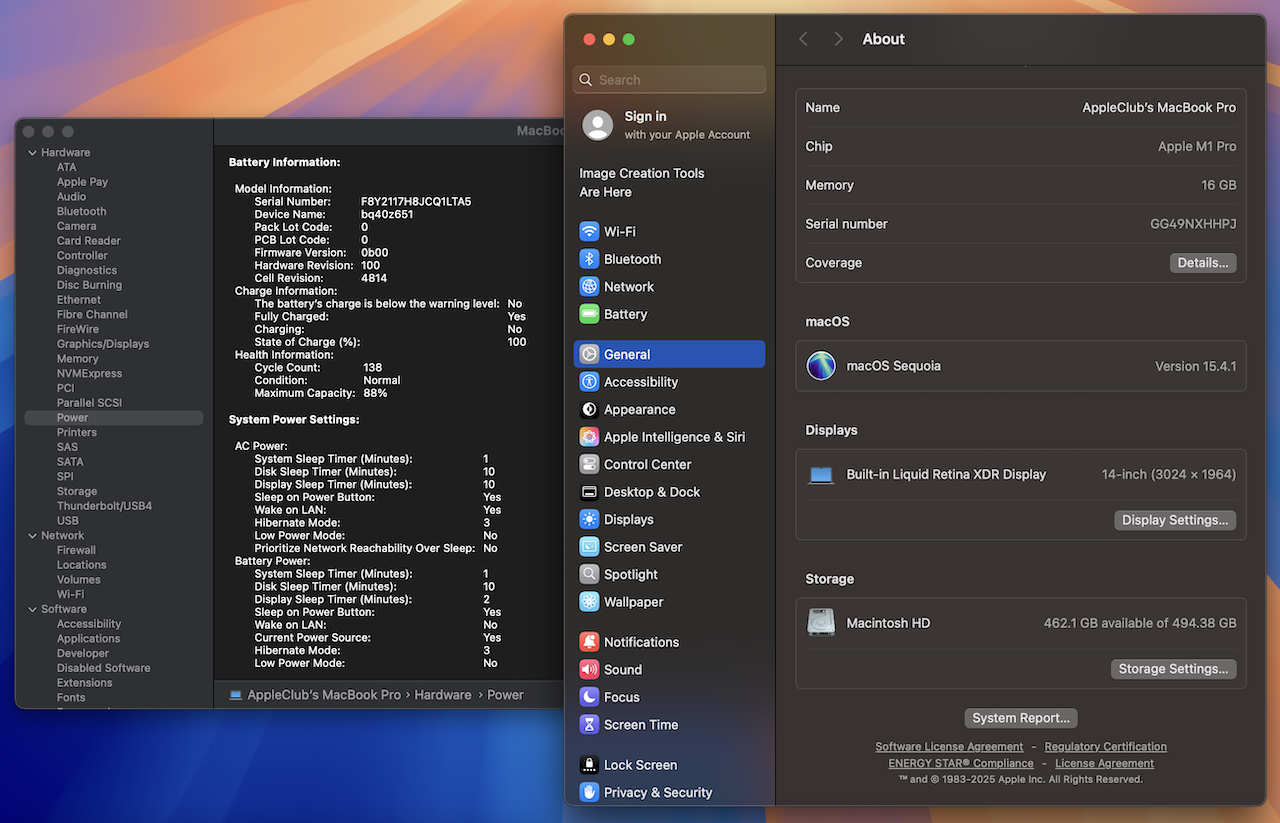Click the Built-in display laptop icon
The height and width of the screenshot is (823, 1280).
(821, 475)
